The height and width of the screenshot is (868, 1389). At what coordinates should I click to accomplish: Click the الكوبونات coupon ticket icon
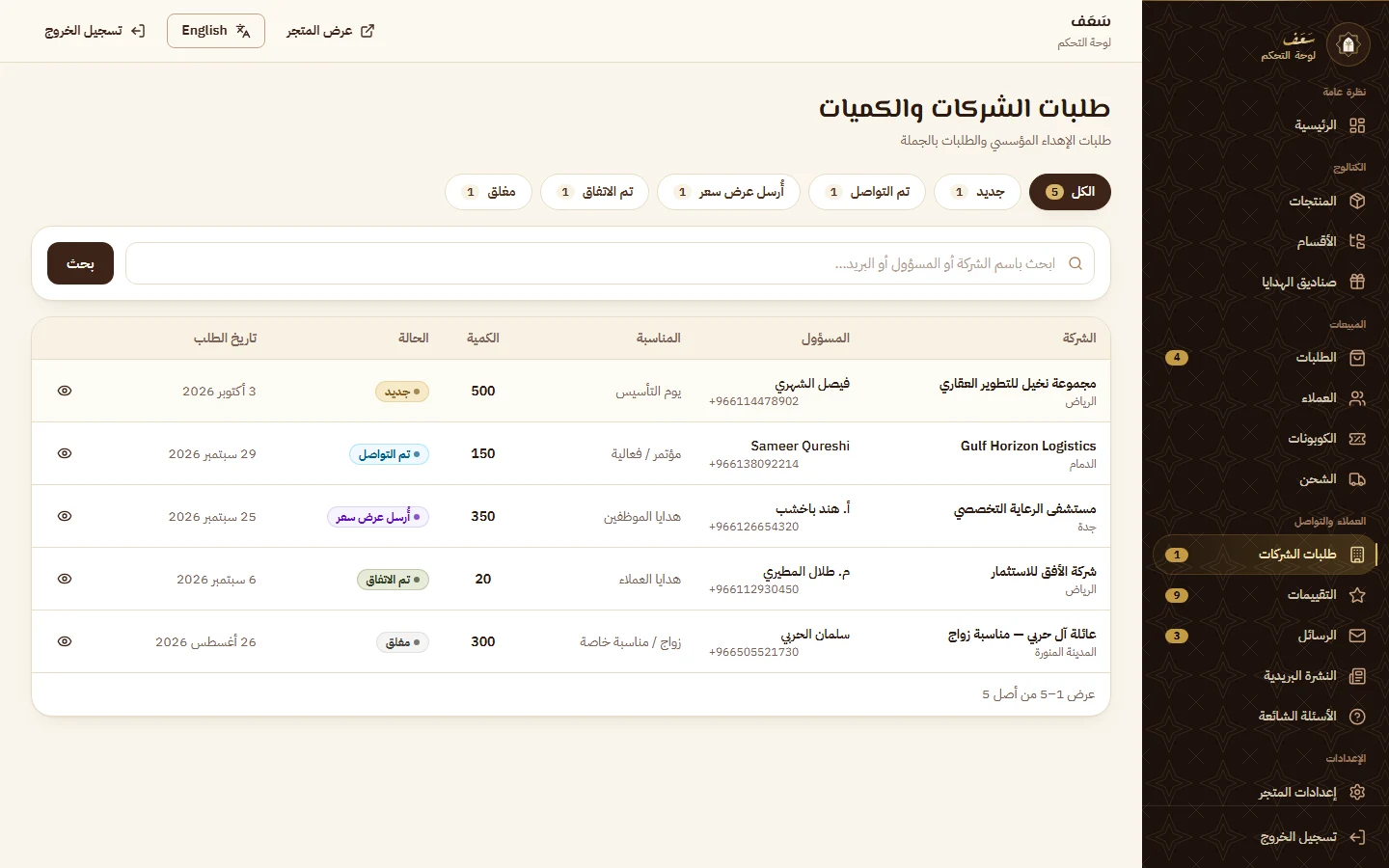(x=1357, y=439)
